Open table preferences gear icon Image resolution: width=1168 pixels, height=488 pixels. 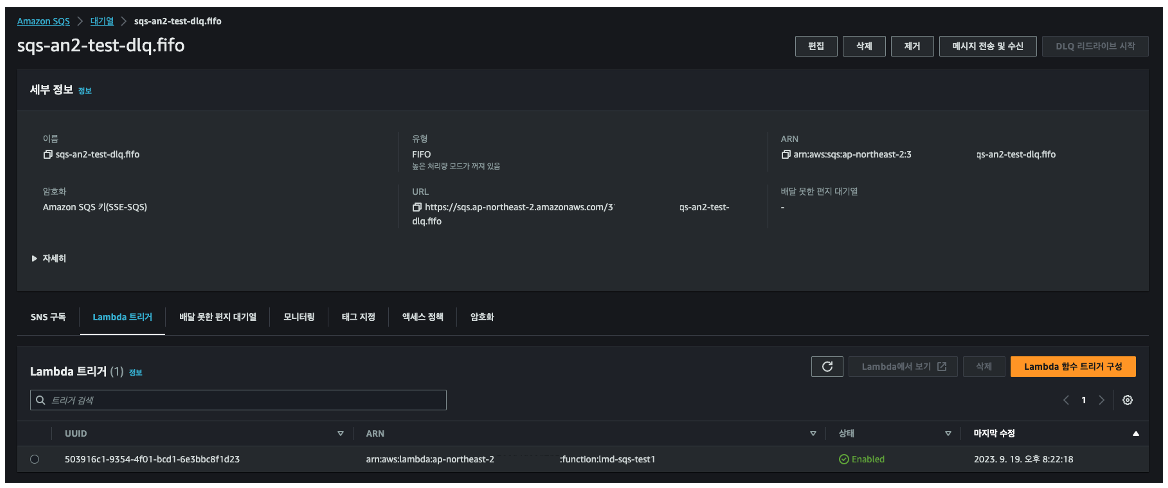1128,400
